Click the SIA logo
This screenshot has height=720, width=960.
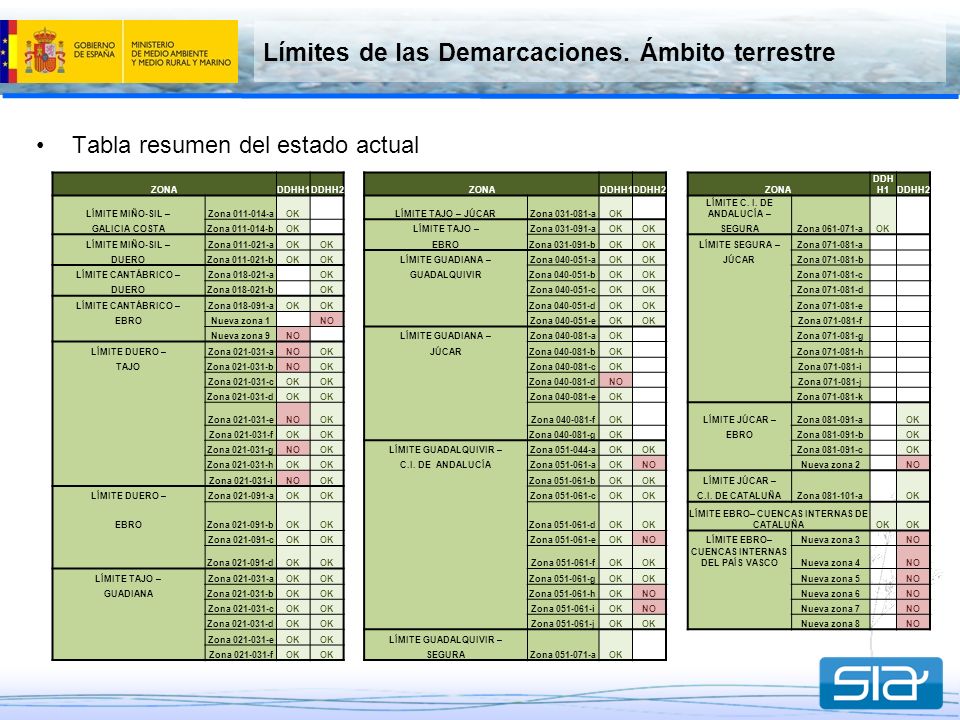[x=880, y=683]
